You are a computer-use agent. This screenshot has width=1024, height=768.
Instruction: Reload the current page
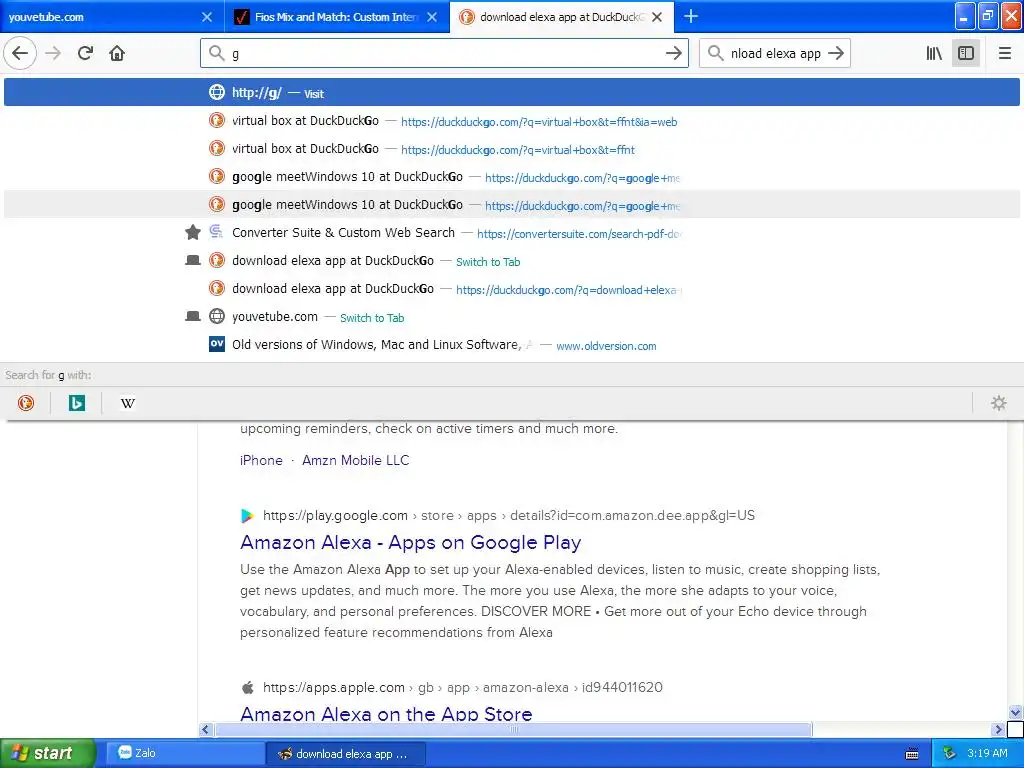(85, 53)
